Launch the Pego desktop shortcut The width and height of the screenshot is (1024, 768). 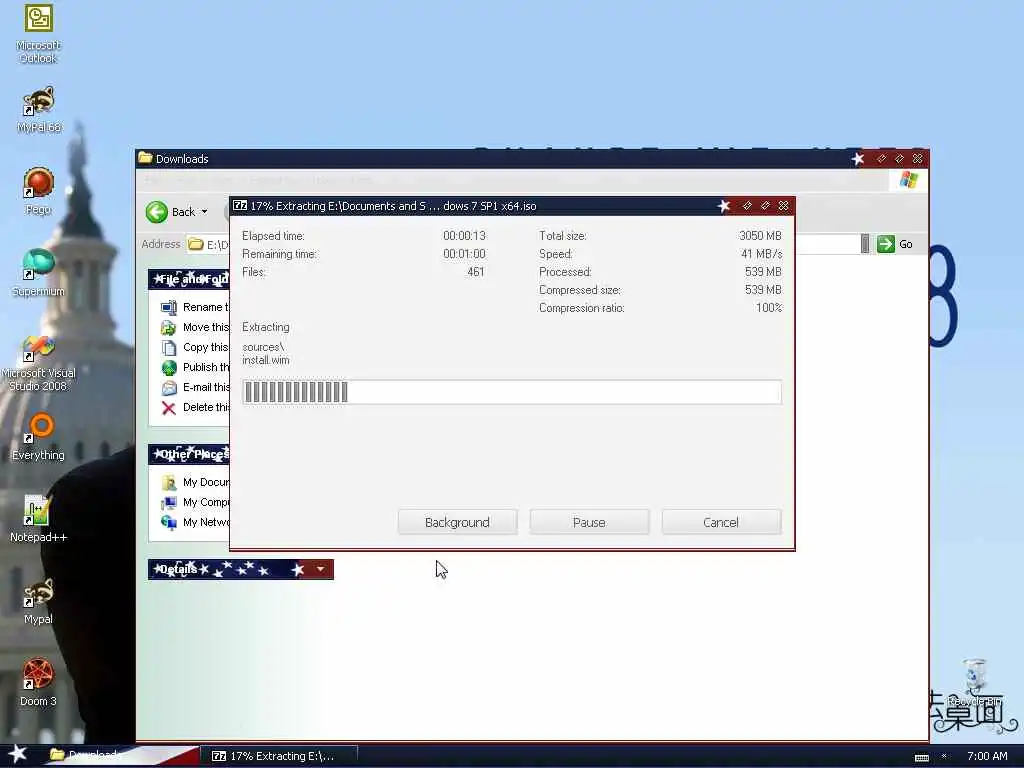39,191
